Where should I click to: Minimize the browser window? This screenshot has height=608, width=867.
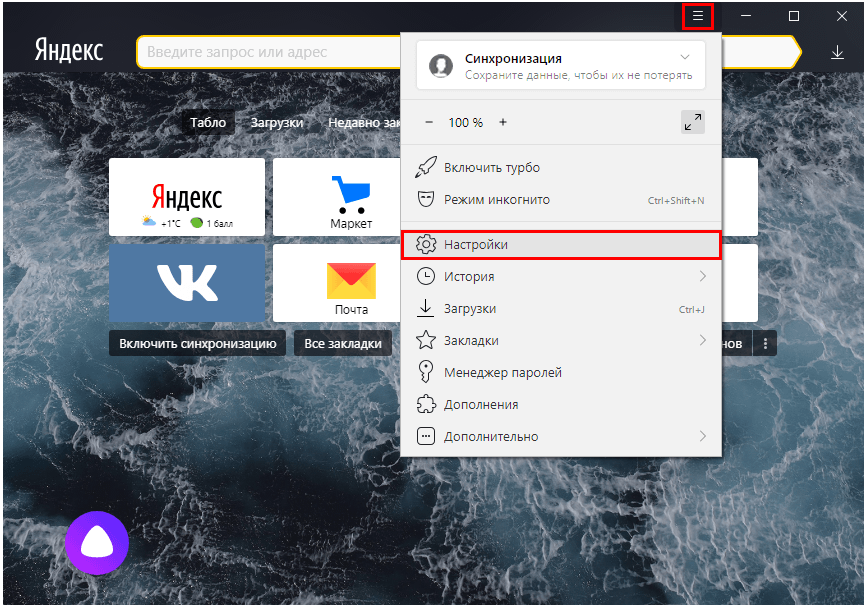[x=746, y=16]
